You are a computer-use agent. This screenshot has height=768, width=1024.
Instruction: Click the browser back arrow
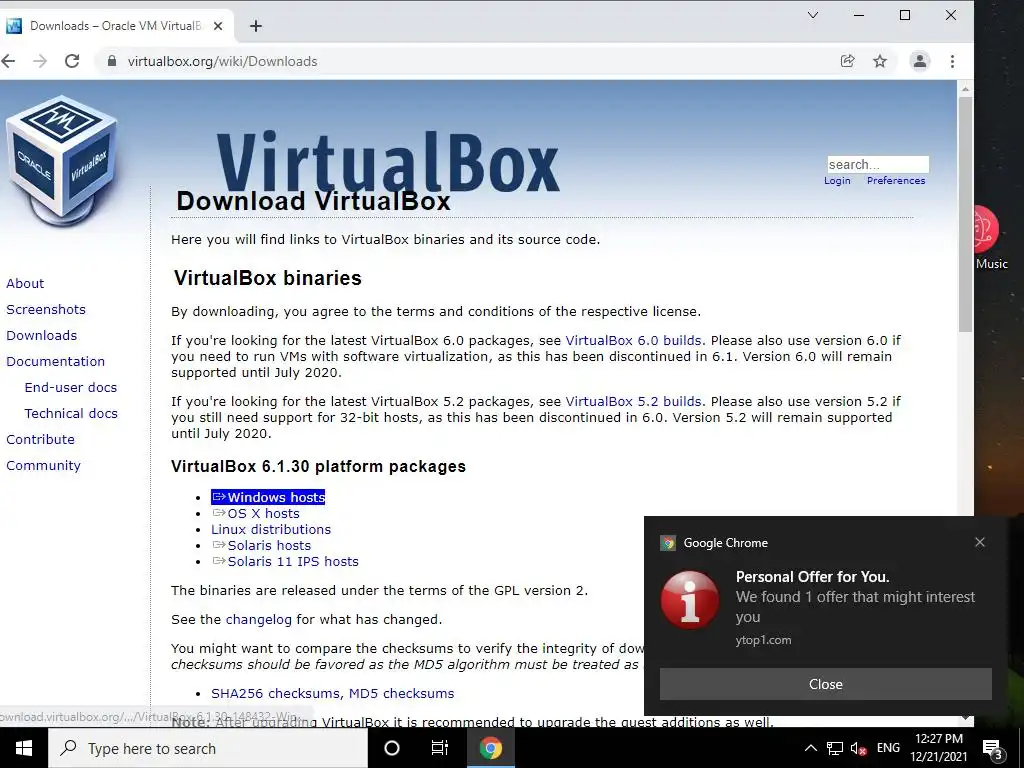[8, 61]
